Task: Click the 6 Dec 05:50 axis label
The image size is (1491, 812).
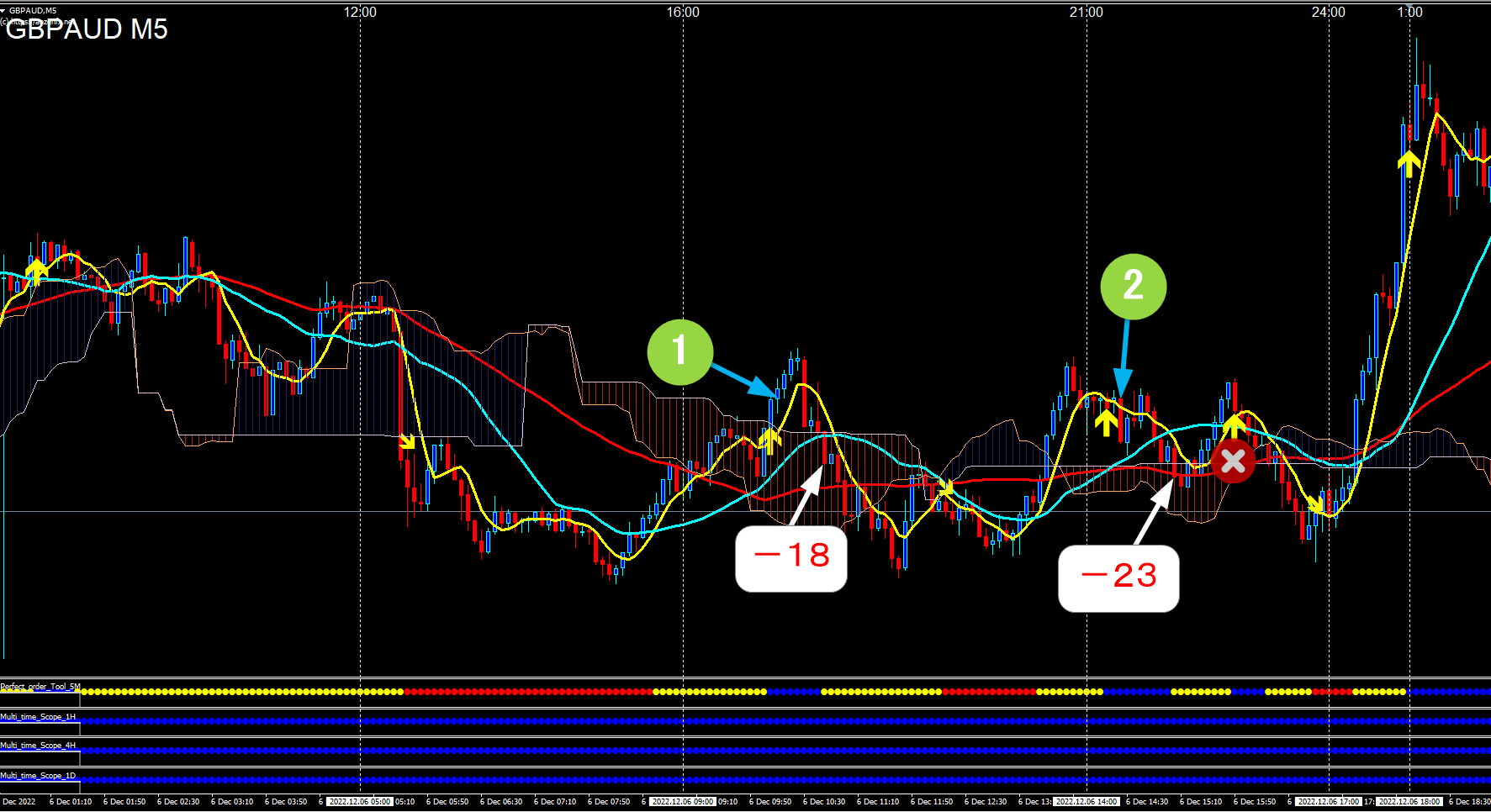Action: pyautogui.click(x=447, y=802)
